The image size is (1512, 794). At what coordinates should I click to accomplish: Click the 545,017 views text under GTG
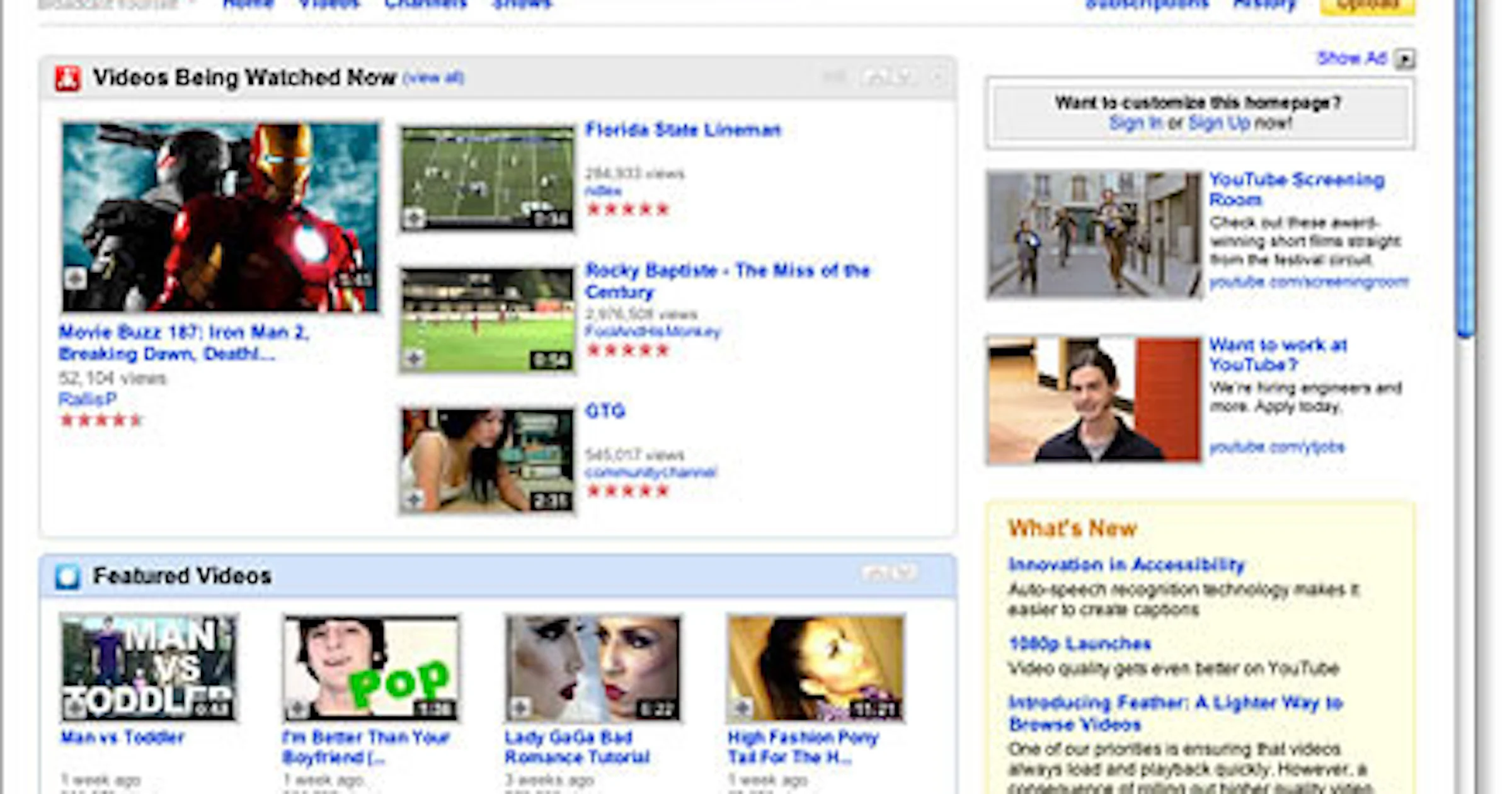(x=634, y=454)
